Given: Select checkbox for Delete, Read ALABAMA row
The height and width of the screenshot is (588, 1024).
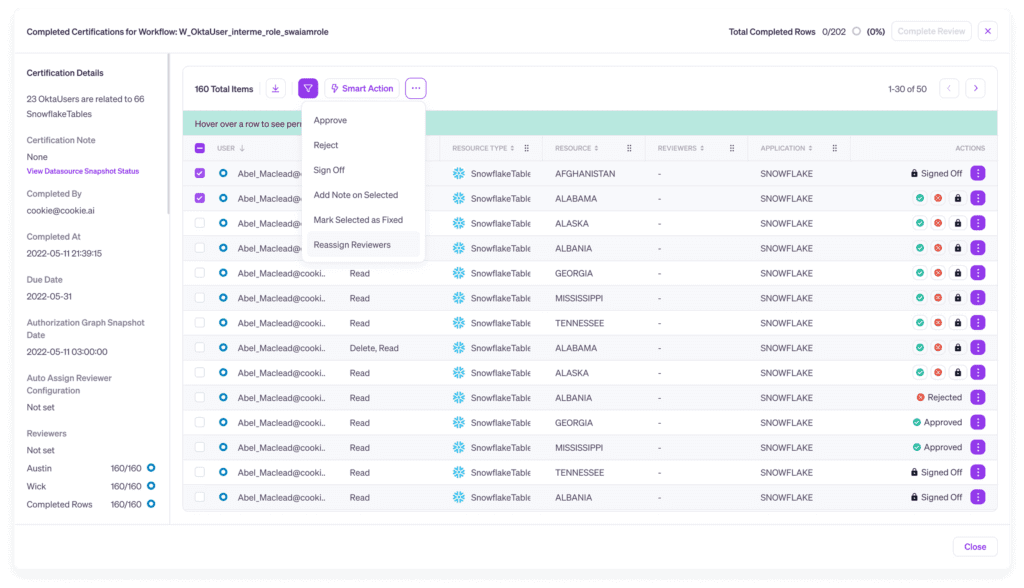Looking at the screenshot, I should [200, 348].
